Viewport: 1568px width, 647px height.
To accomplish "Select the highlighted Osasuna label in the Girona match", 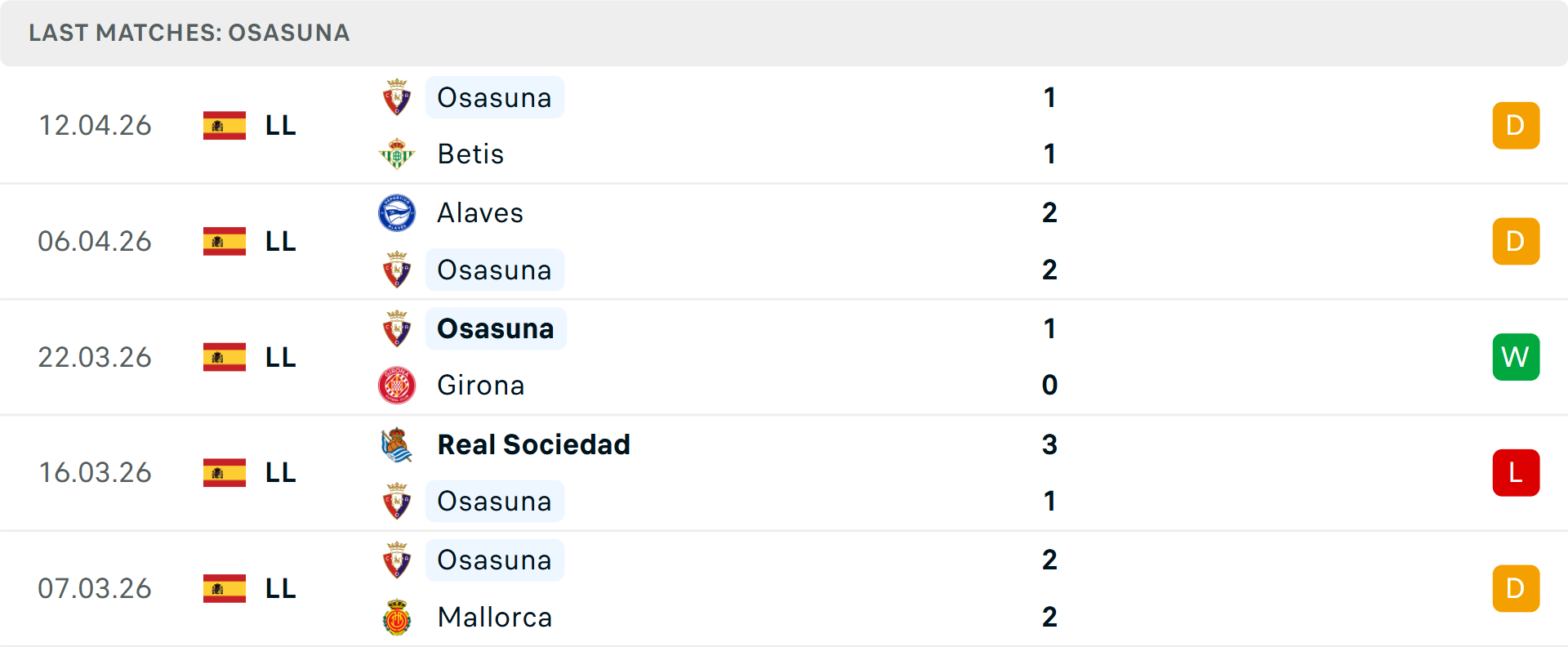I will 495,328.
